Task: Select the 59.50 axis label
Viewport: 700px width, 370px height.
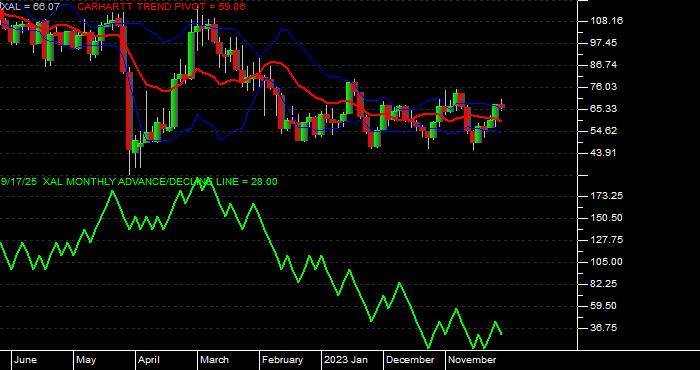Action: [x=603, y=306]
